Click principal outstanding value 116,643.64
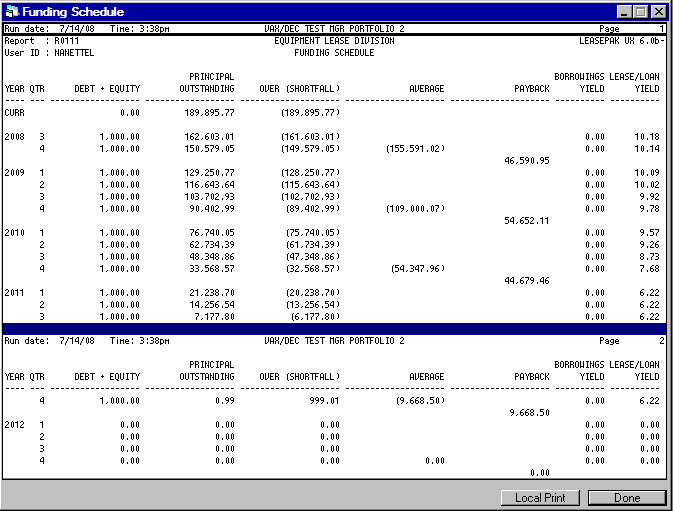This screenshot has width=673, height=511. (x=209, y=185)
